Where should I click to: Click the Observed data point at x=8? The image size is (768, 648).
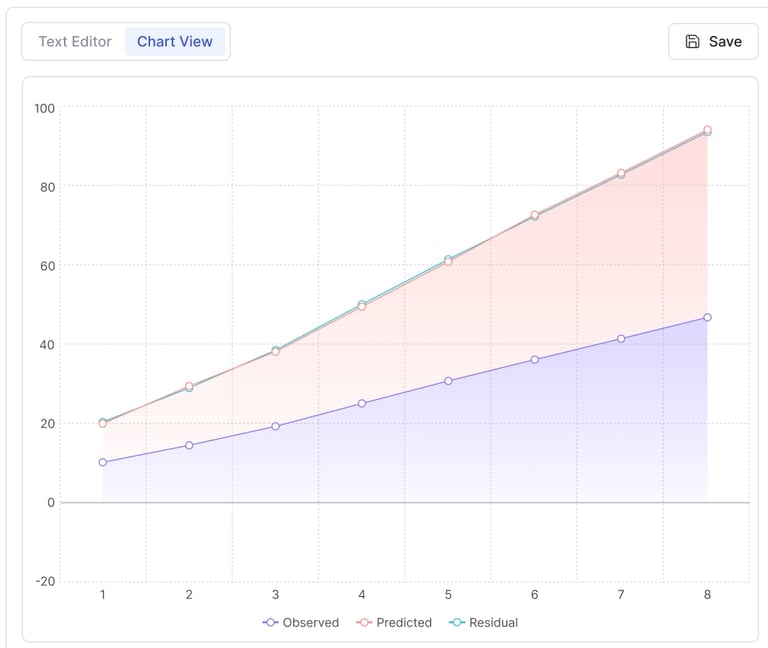click(707, 317)
